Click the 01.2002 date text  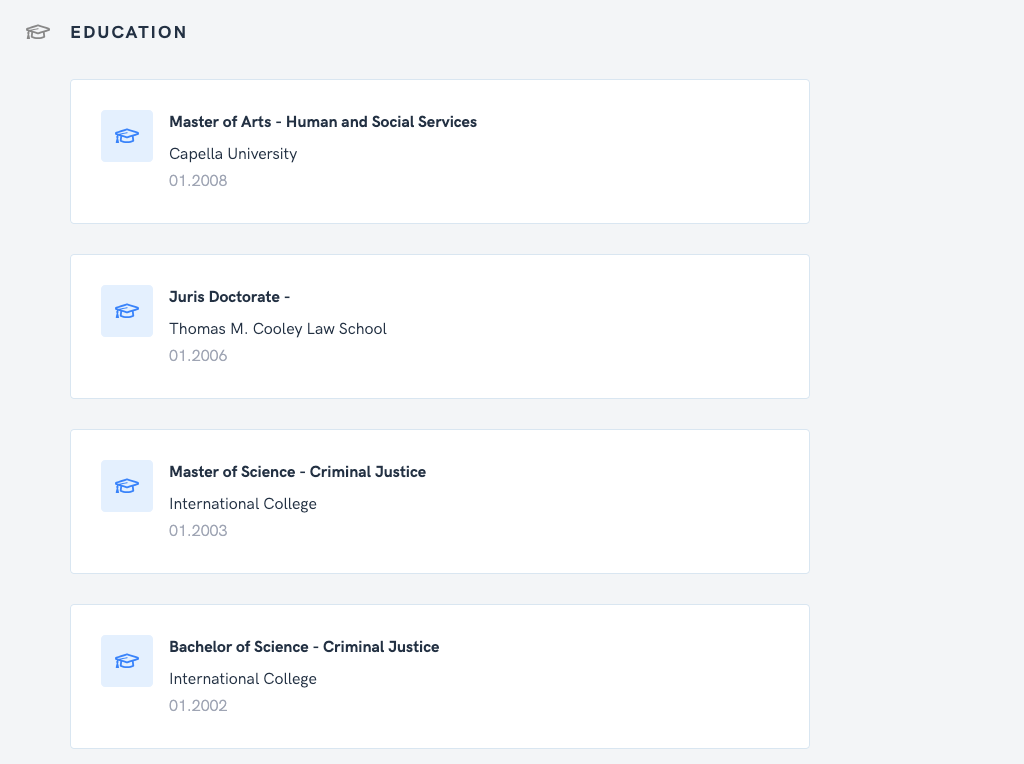pos(198,706)
